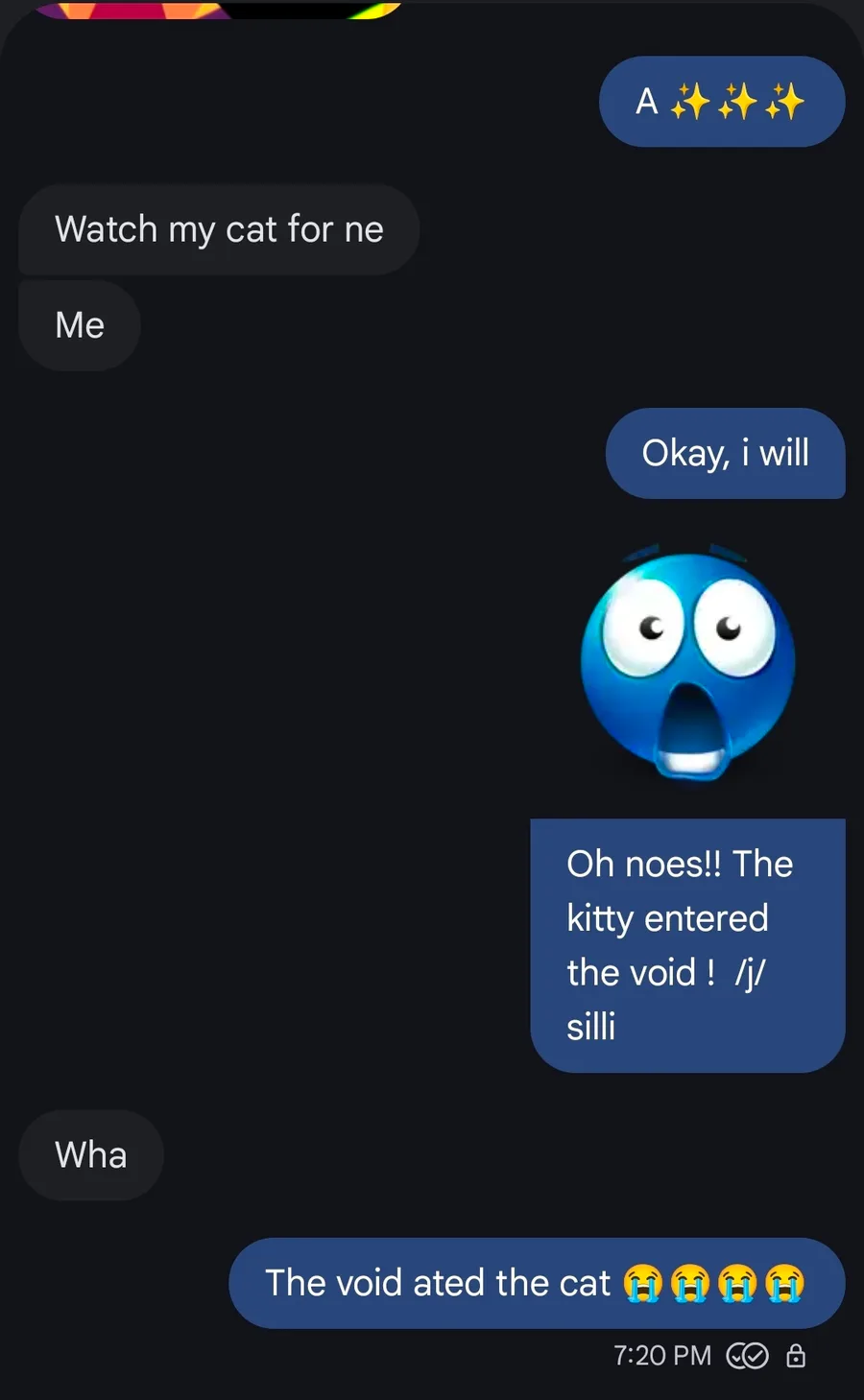Select the "Me" message bubble
The image size is (864, 1400).
coord(80,325)
